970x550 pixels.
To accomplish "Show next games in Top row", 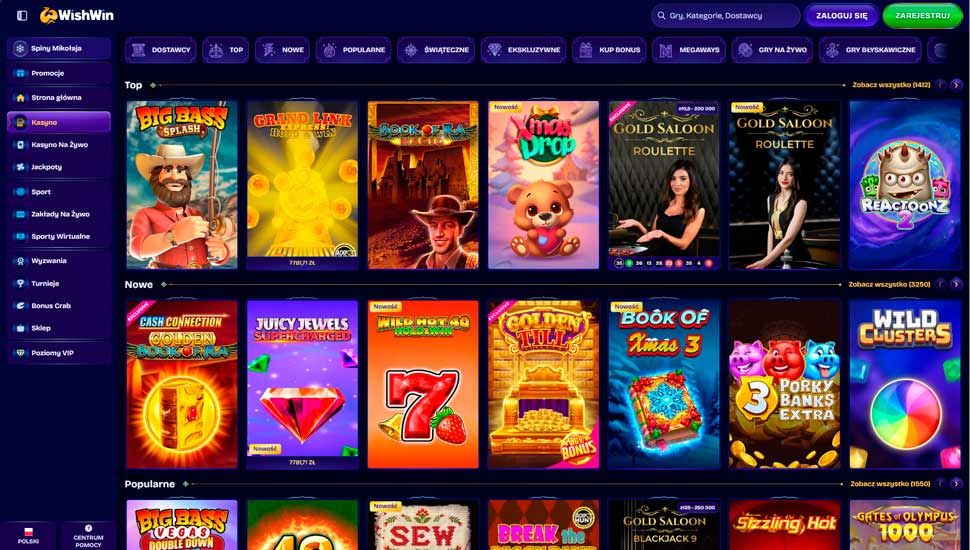I will pyautogui.click(x=956, y=85).
